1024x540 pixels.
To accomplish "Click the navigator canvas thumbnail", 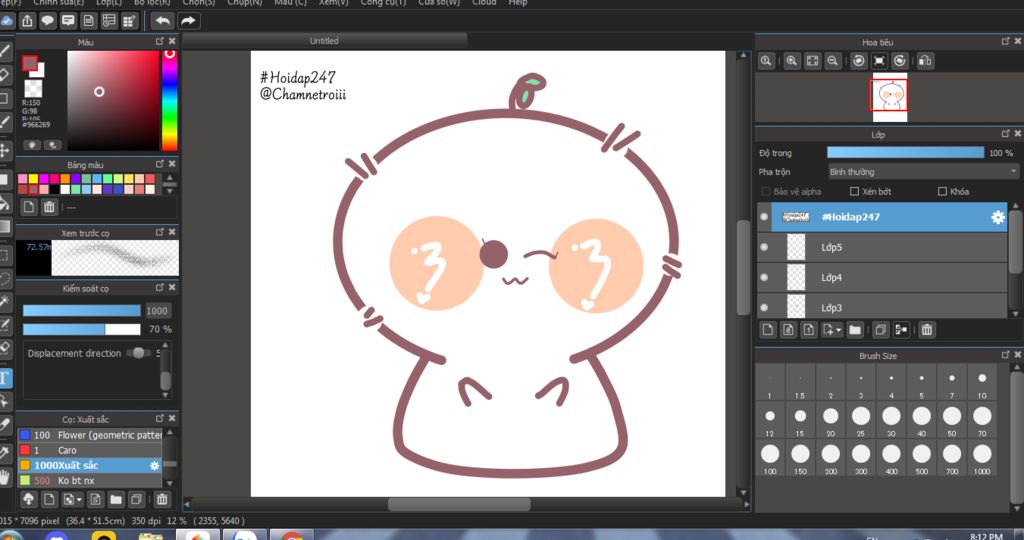I will pos(889,97).
